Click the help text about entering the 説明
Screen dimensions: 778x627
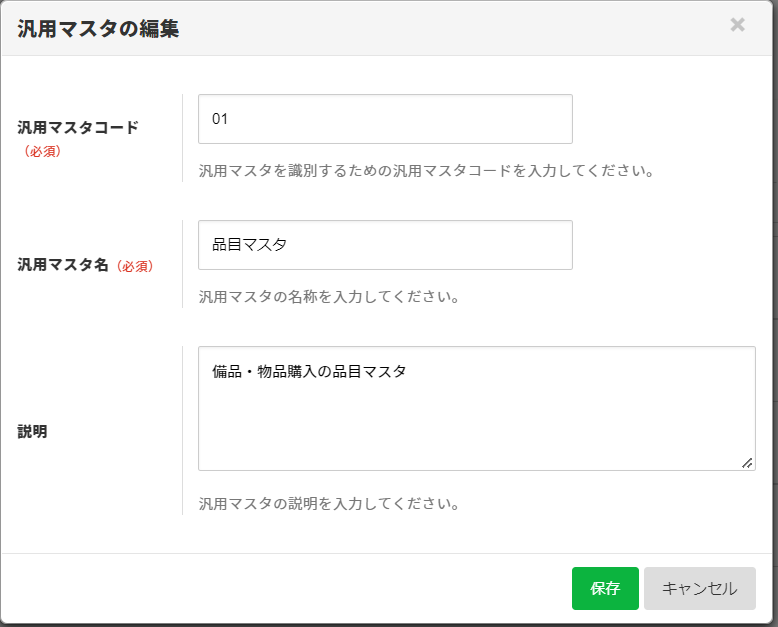tap(329, 504)
